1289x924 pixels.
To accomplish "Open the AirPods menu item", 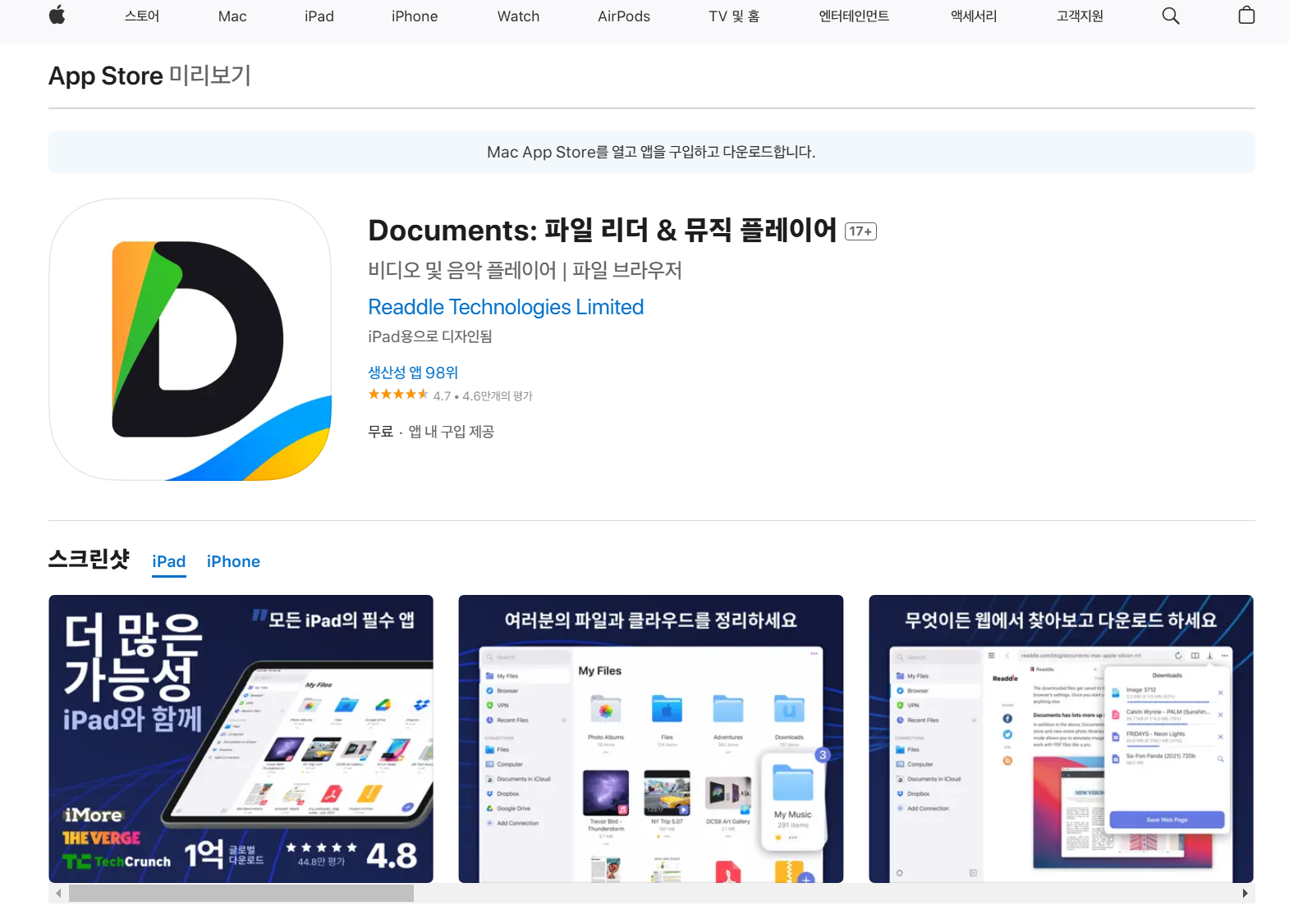I will (x=624, y=16).
